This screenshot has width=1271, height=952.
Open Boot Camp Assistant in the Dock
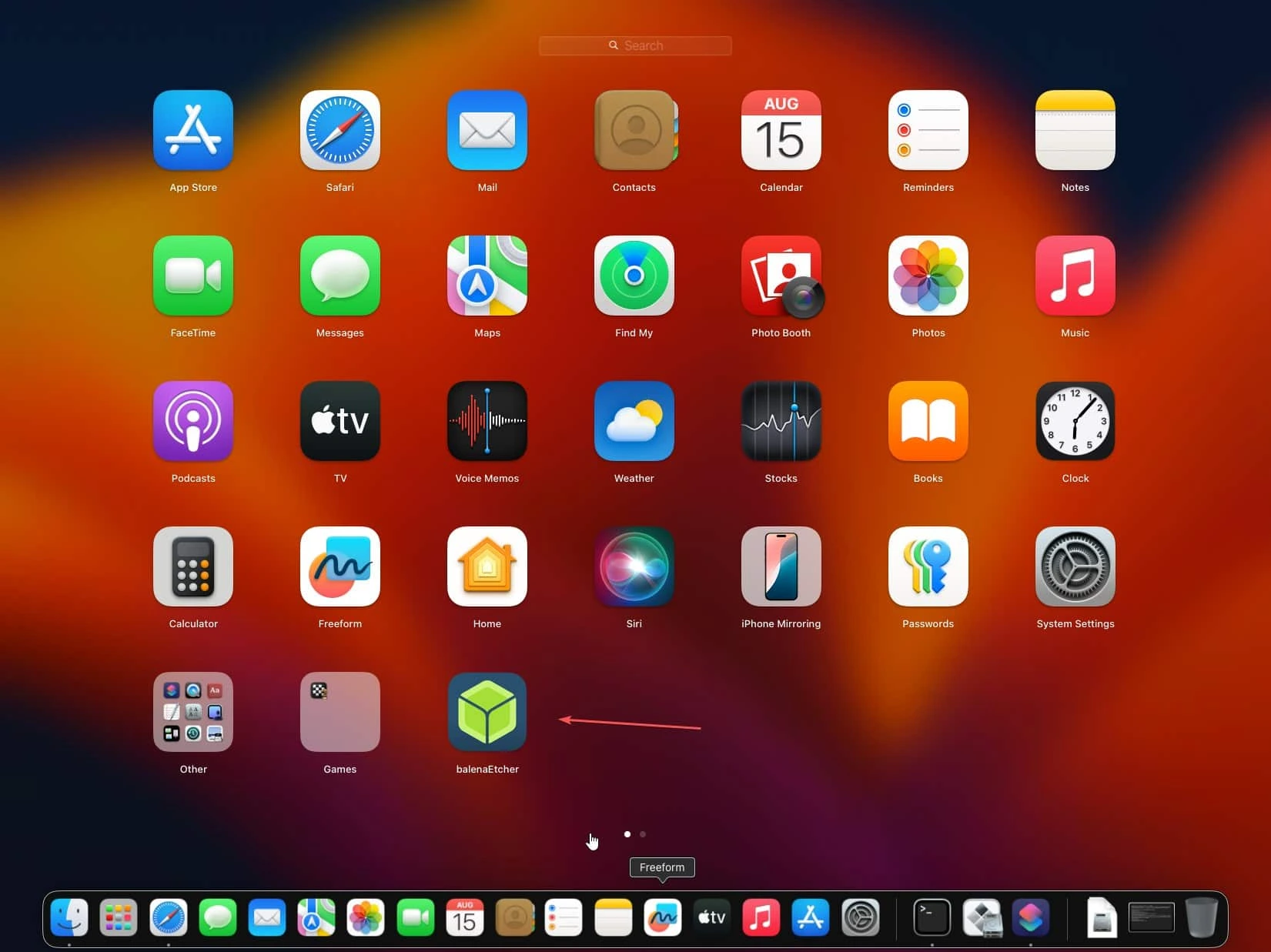[x=982, y=917]
